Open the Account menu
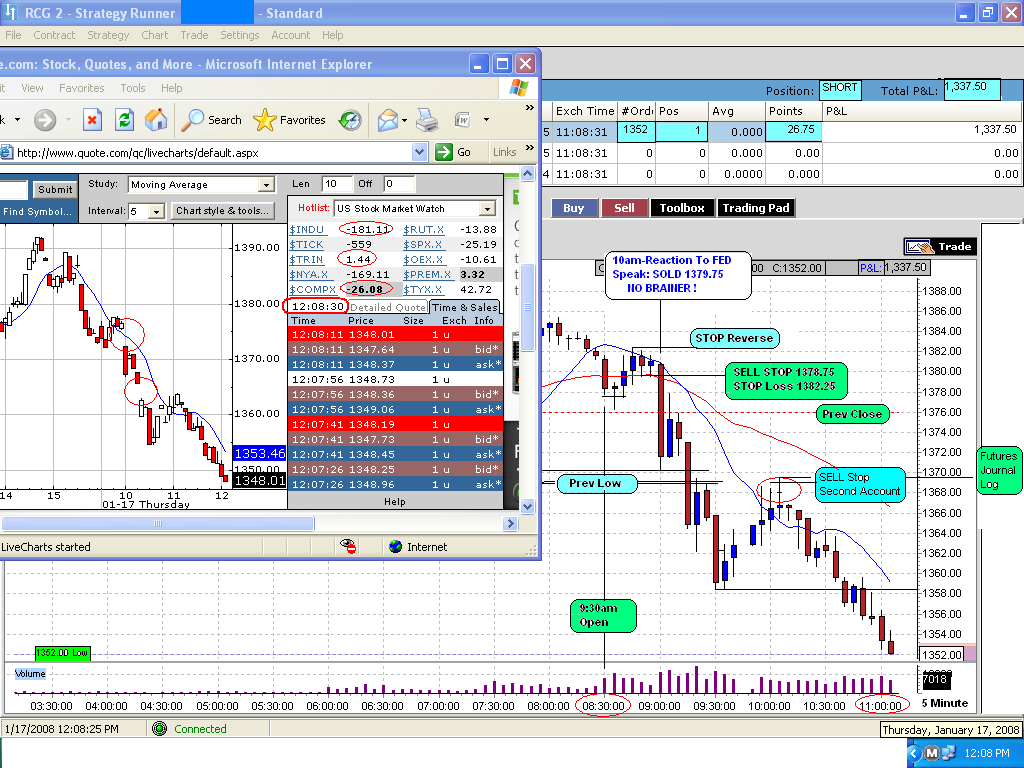Viewport: 1024px width, 768px height. (291, 35)
